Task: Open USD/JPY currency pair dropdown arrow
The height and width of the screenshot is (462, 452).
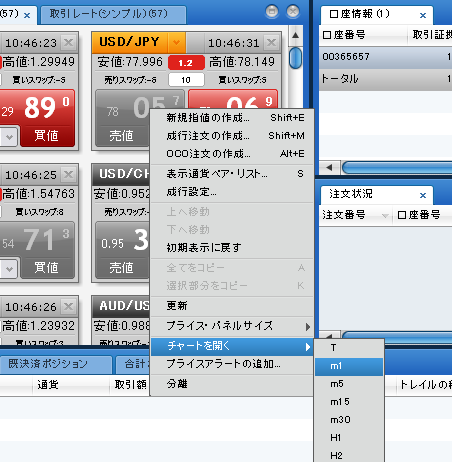Action: [x=176, y=42]
